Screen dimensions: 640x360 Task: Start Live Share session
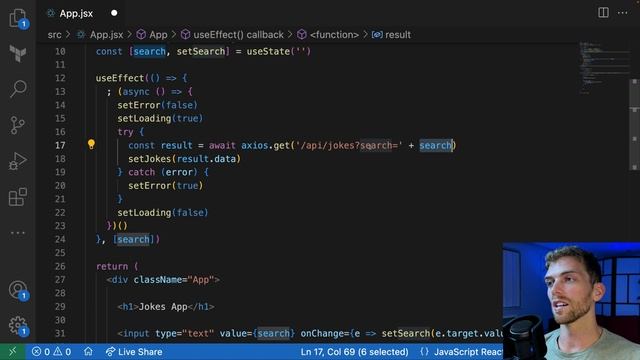click(134, 351)
